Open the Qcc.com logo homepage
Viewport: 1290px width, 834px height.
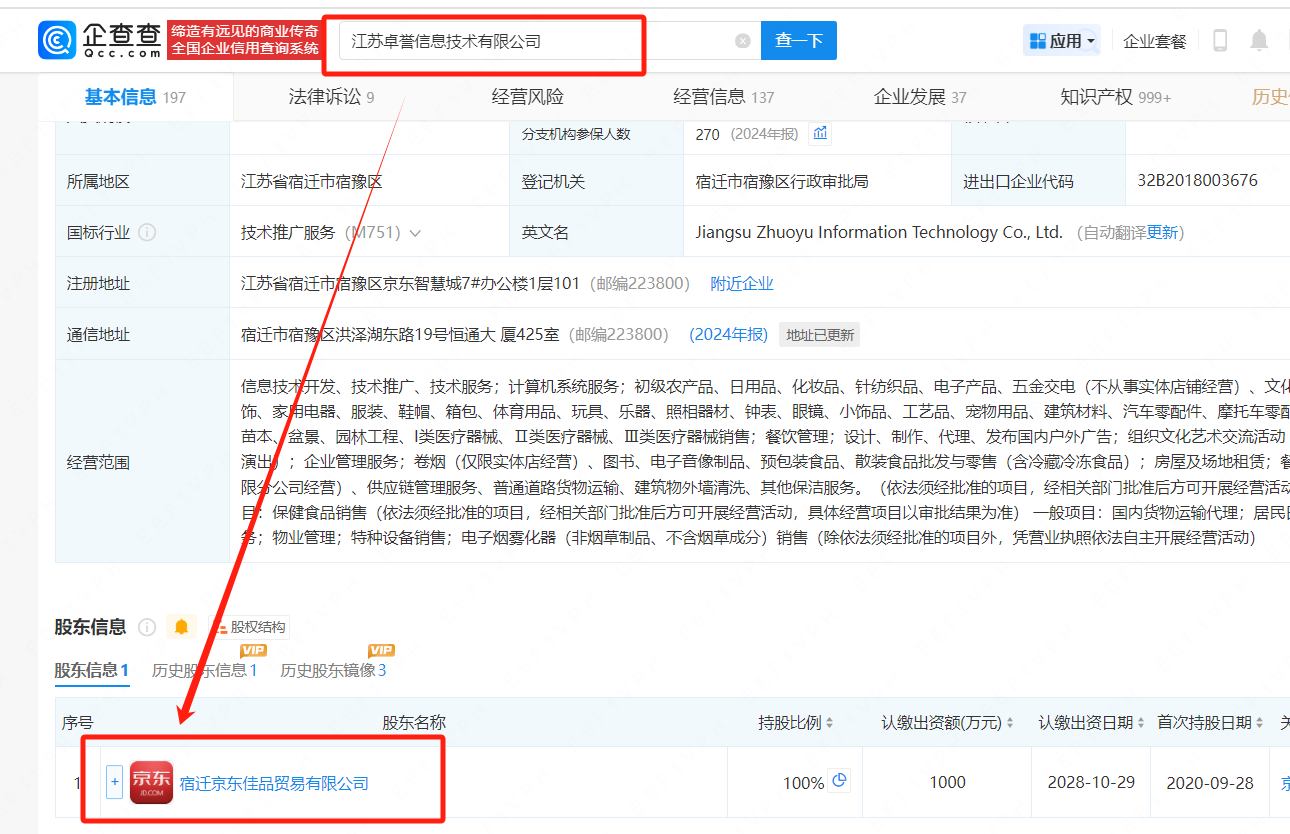[100, 39]
